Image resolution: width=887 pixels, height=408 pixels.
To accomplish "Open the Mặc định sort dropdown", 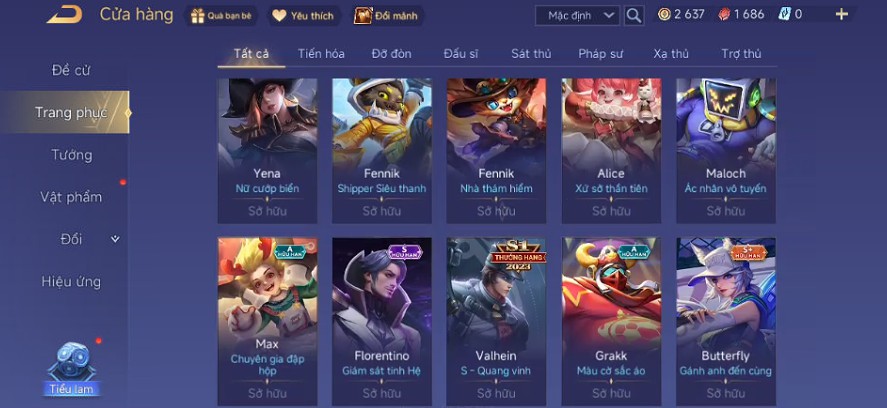I will point(578,15).
